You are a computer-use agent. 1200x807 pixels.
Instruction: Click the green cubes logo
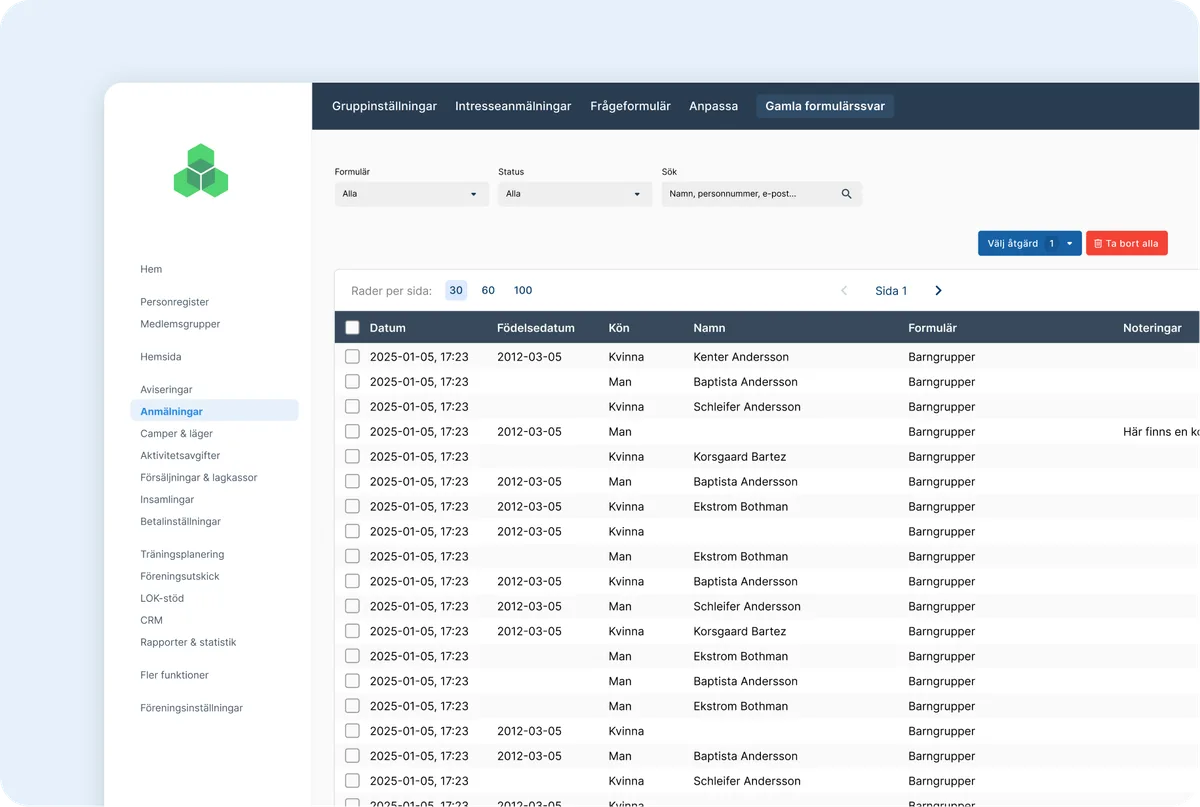(201, 171)
